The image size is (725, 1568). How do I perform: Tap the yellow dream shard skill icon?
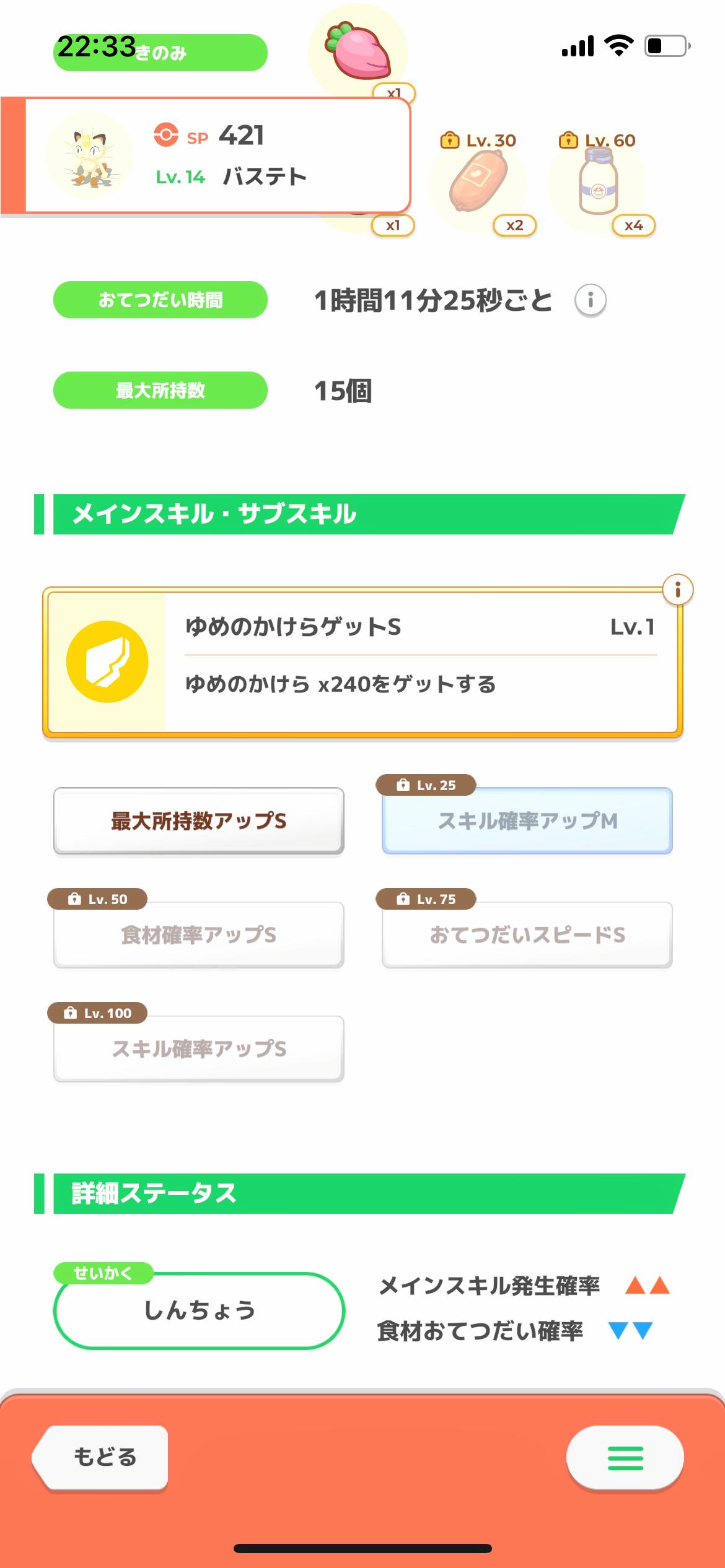coord(107,661)
